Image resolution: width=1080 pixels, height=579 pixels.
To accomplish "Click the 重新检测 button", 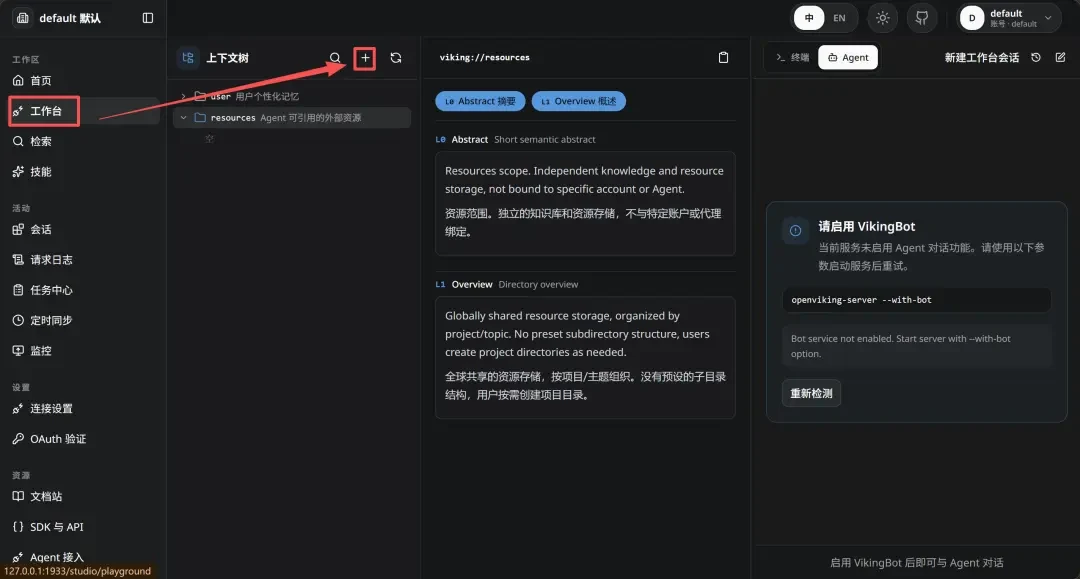I will (x=811, y=393).
